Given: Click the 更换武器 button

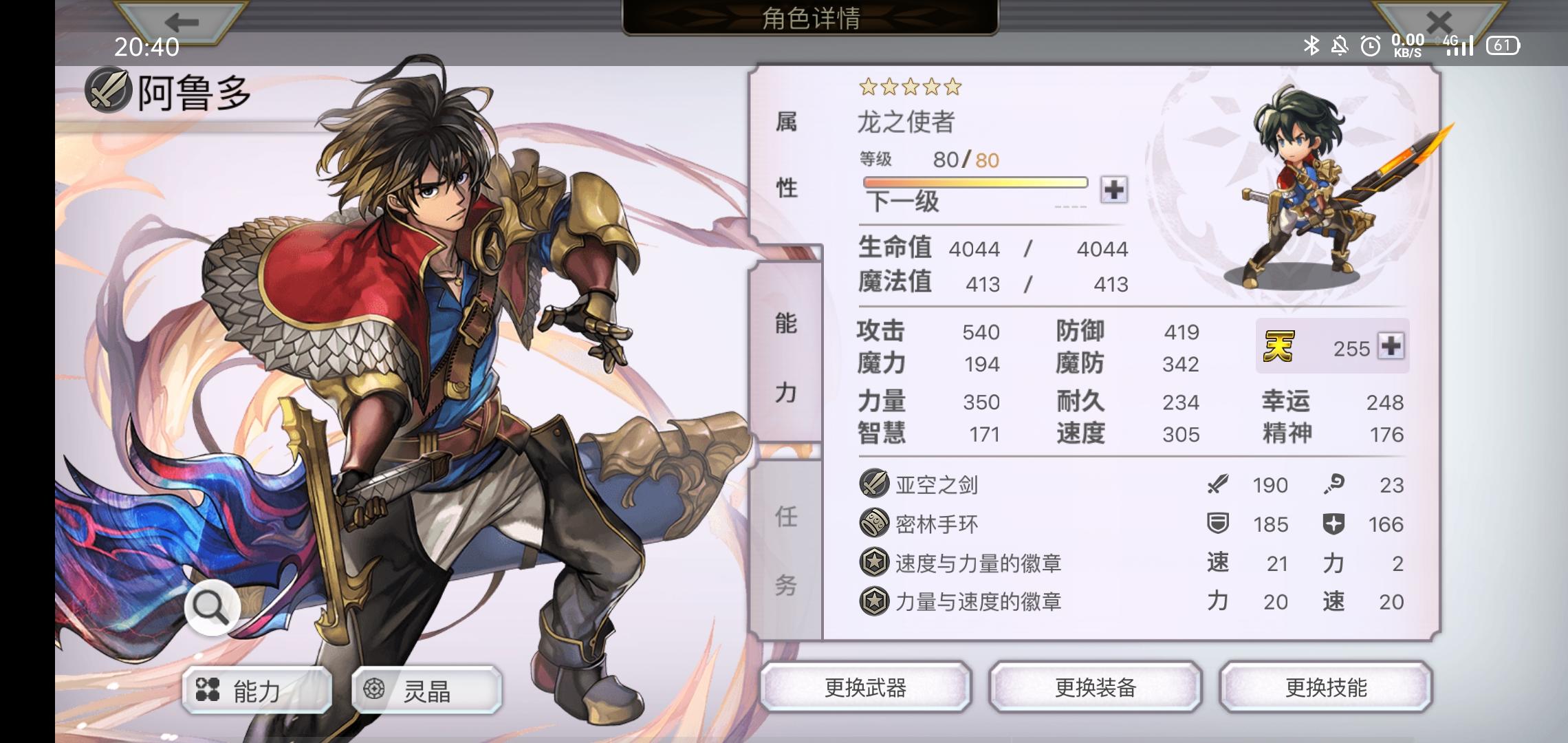Looking at the screenshot, I should (865, 687).
